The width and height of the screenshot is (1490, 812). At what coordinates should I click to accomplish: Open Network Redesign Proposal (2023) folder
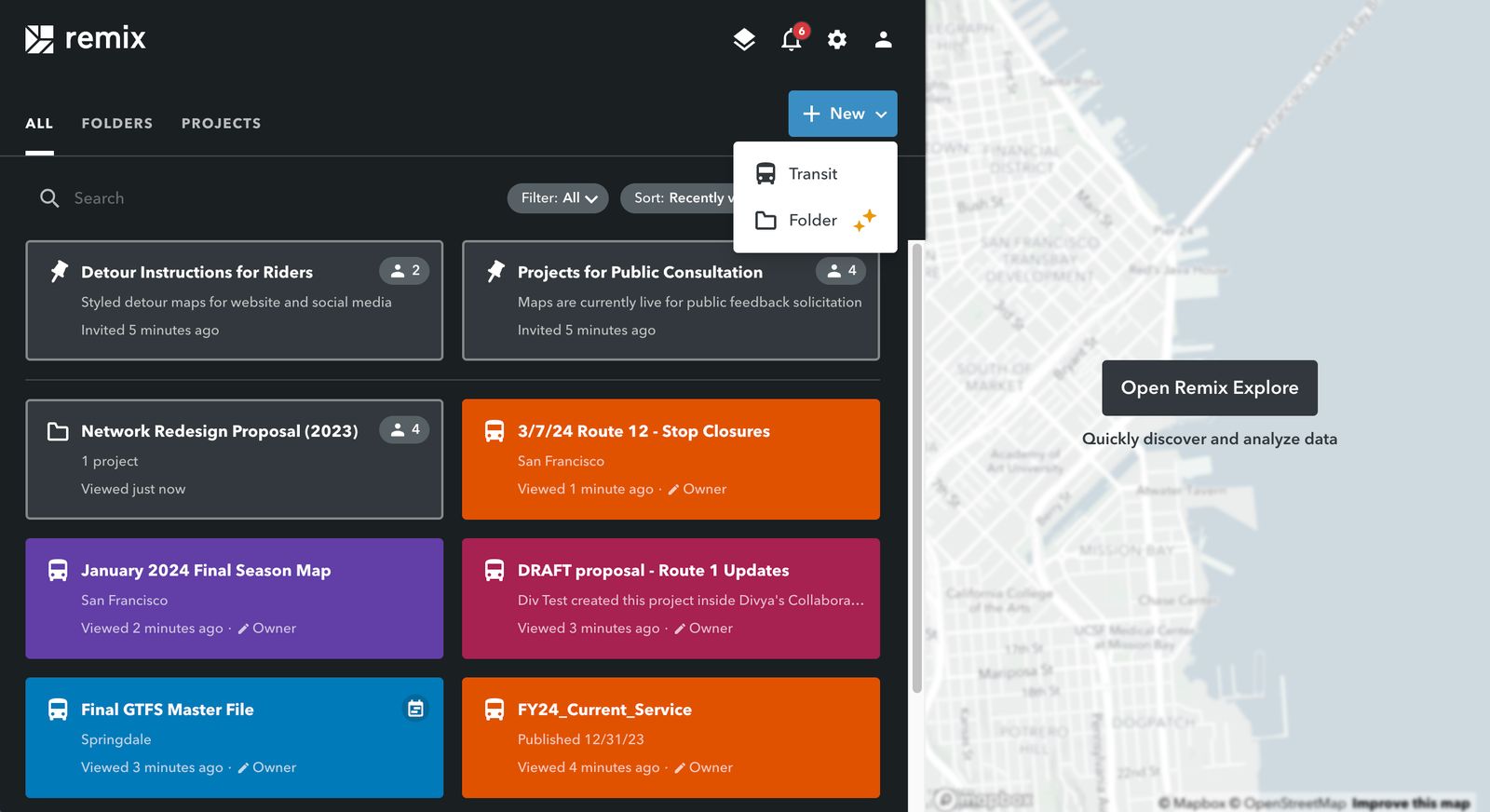tap(234, 459)
